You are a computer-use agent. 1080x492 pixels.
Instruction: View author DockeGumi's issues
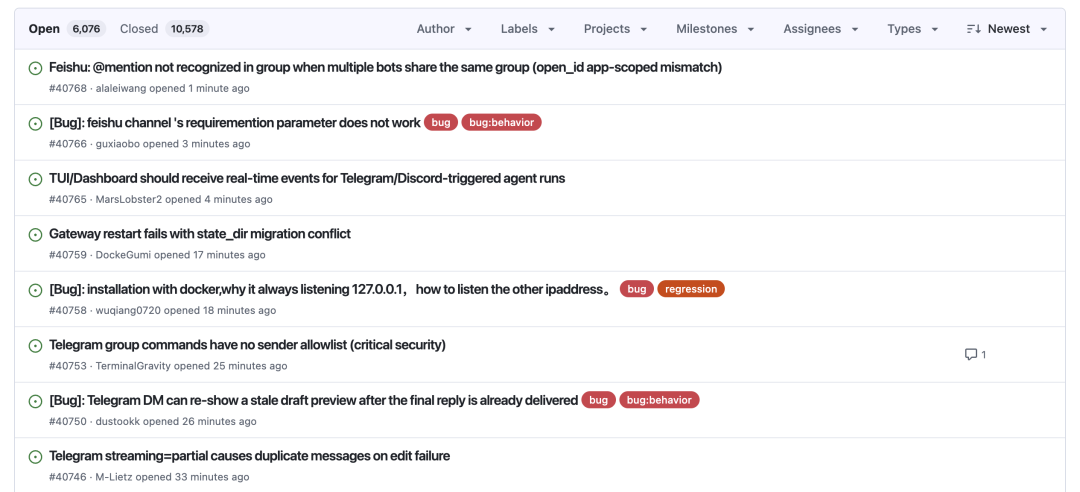pos(123,255)
